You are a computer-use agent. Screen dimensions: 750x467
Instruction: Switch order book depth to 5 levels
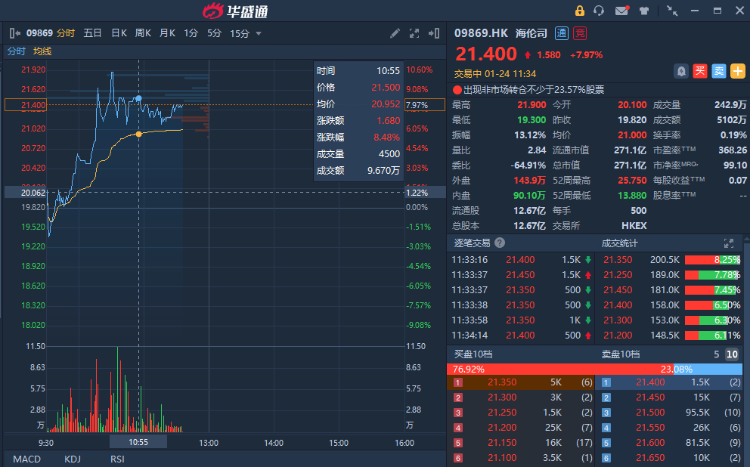click(716, 354)
